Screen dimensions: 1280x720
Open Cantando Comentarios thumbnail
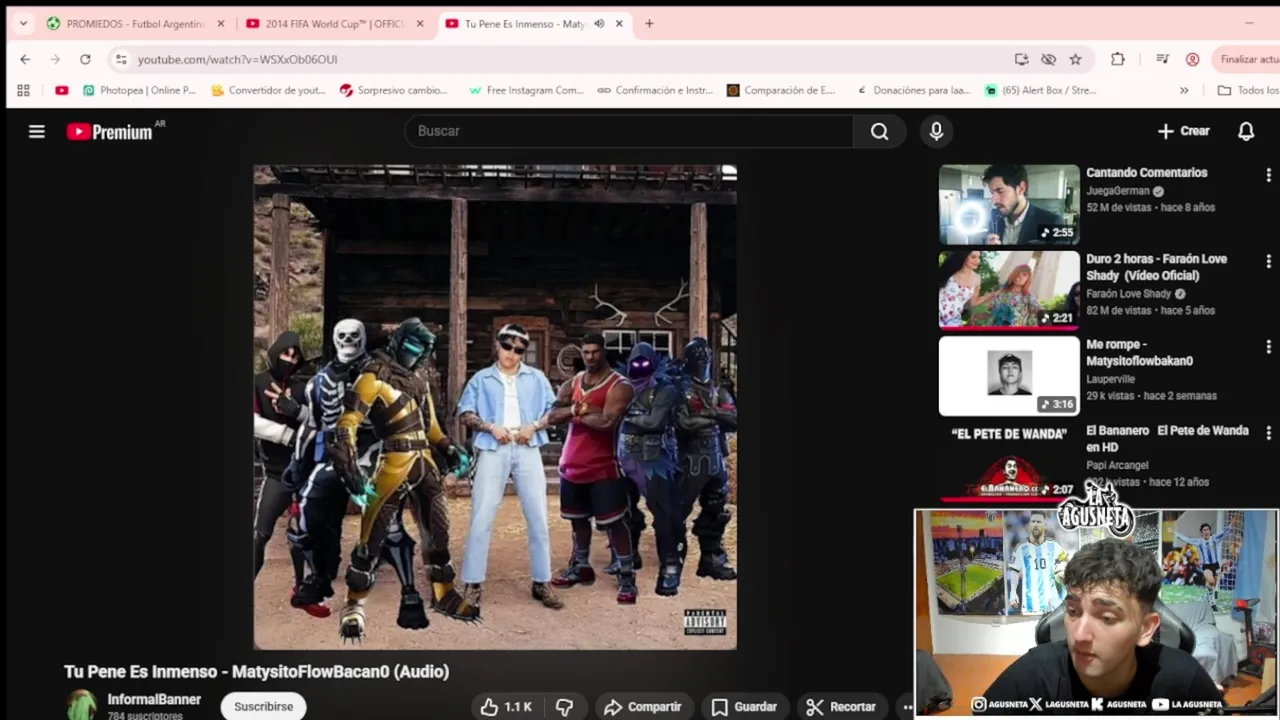click(1009, 204)
